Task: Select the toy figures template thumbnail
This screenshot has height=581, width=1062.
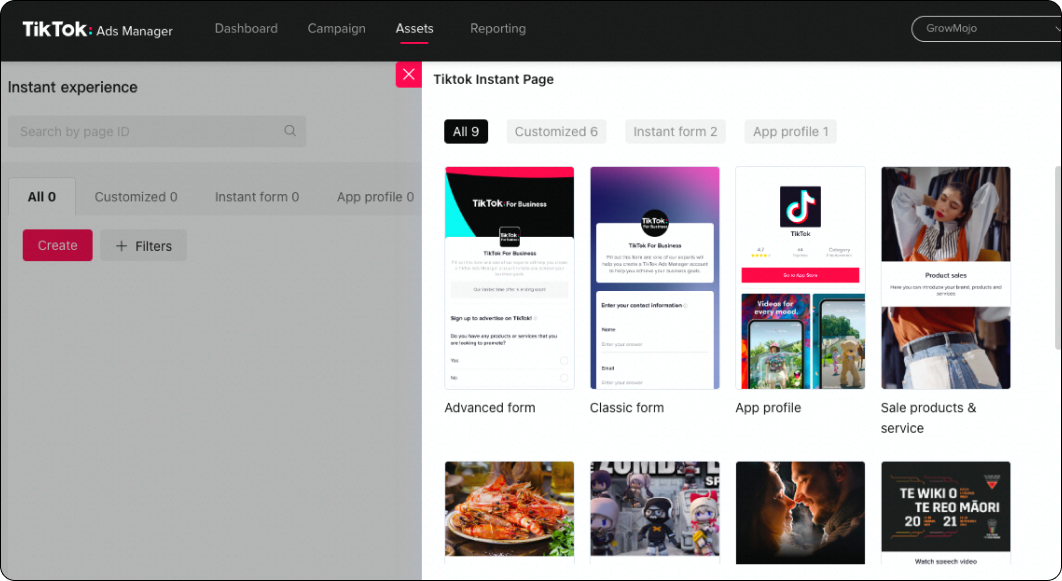Action: point(655,513)
